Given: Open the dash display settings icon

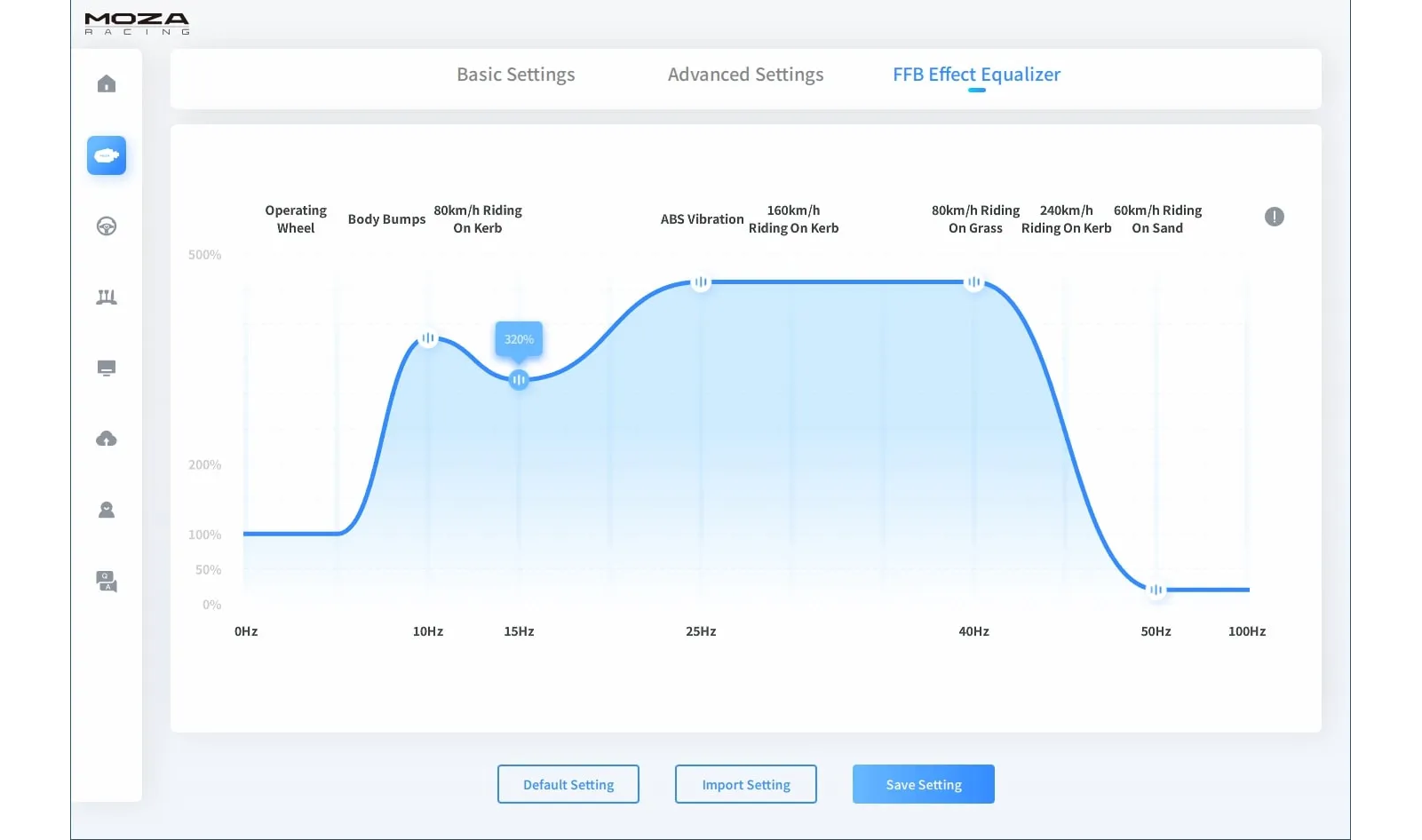Looking at the screenshot, I should 107,368.
